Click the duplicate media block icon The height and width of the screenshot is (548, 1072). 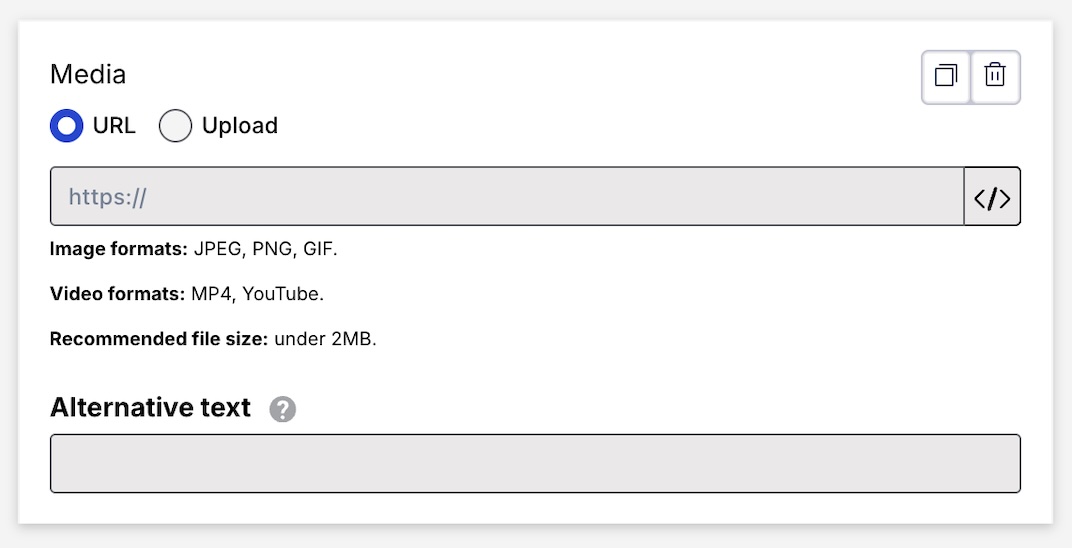946,77
